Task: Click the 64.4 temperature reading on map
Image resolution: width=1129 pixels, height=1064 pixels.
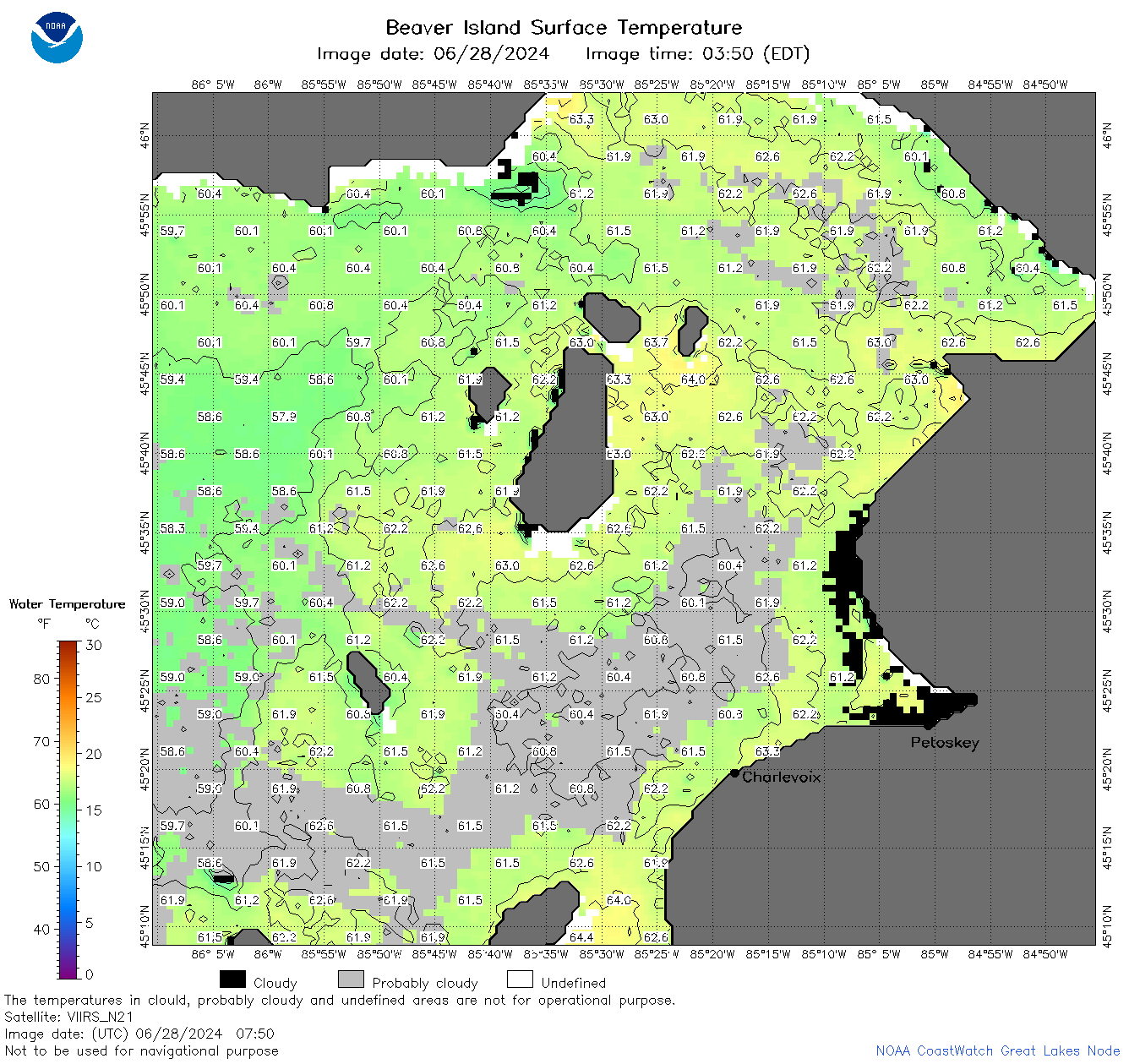Action: (x=581, y=937)
